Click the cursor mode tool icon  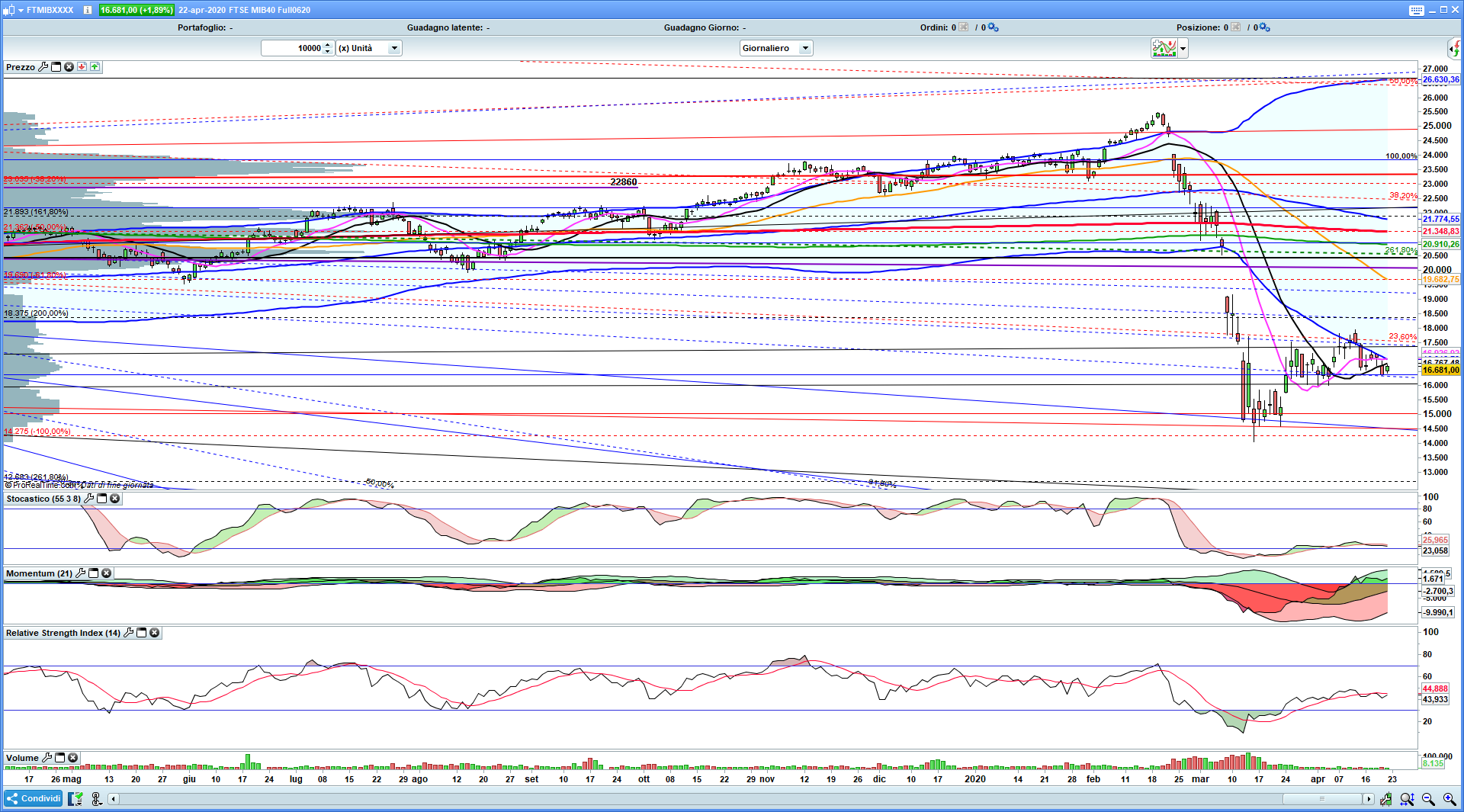(x=96, y=798)
